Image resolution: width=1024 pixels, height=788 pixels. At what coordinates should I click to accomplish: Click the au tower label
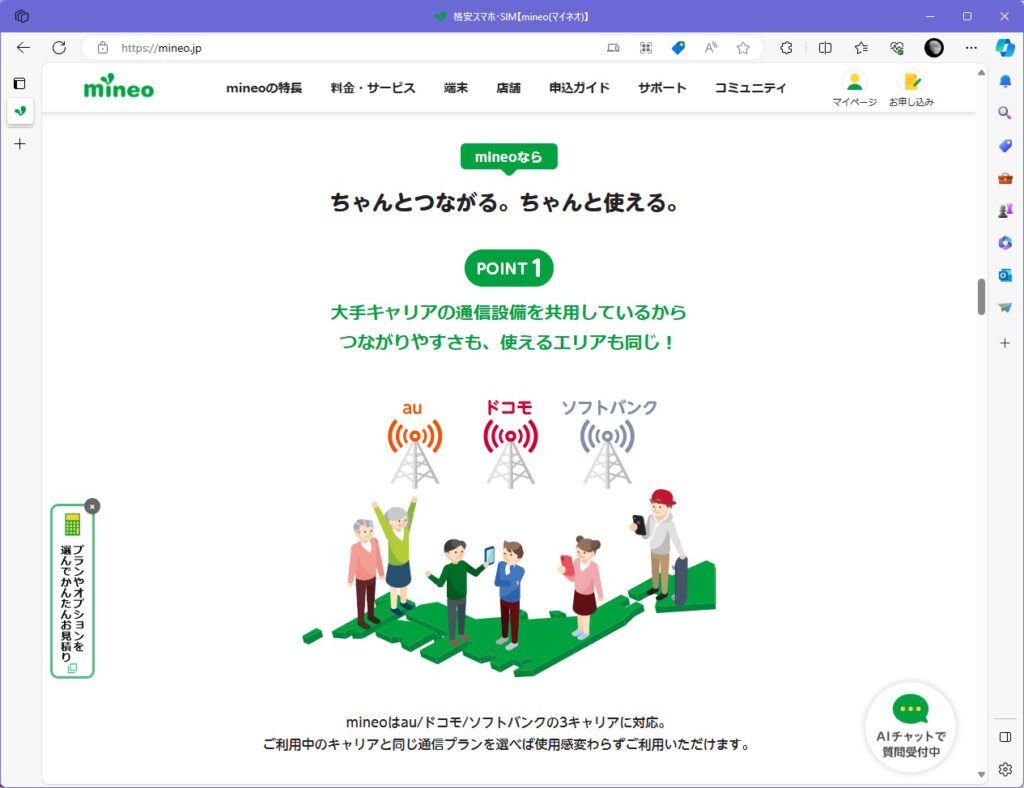412,408
